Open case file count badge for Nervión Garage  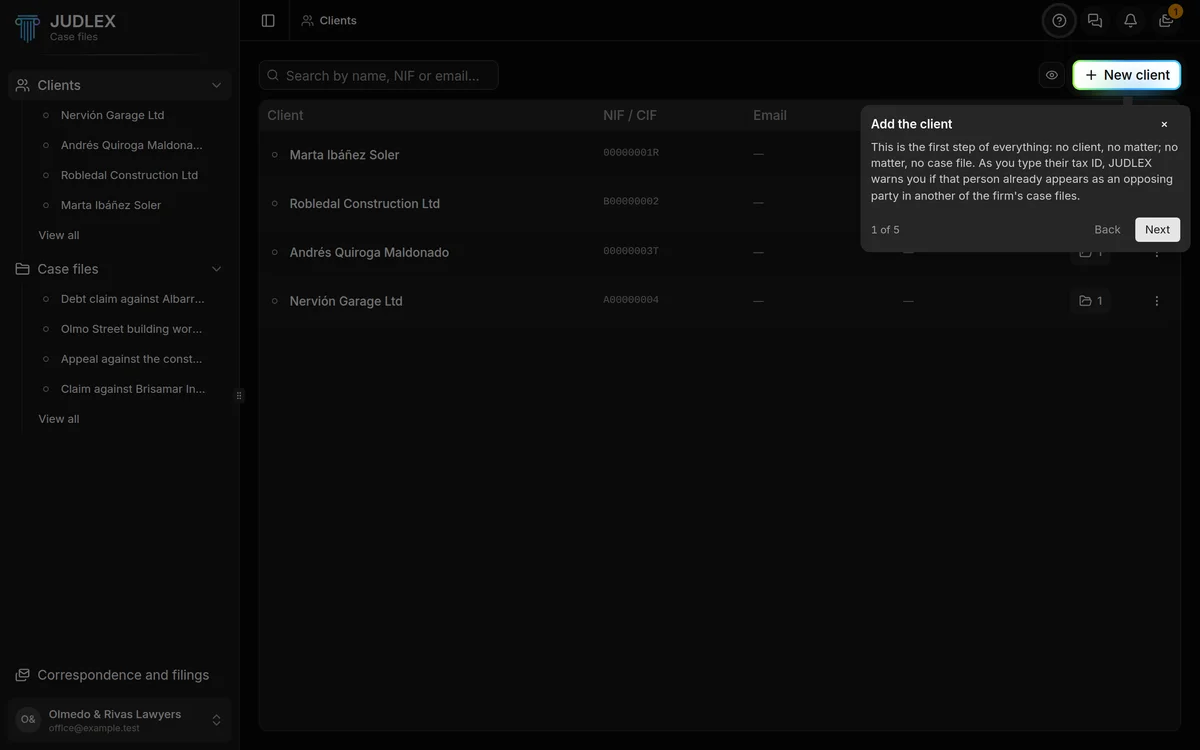(x=1091, y=301)
